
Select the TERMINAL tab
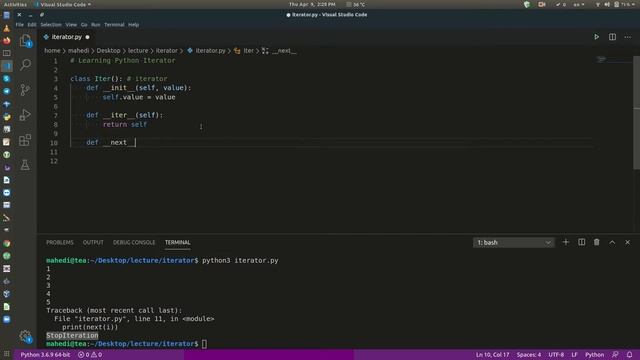178,242
